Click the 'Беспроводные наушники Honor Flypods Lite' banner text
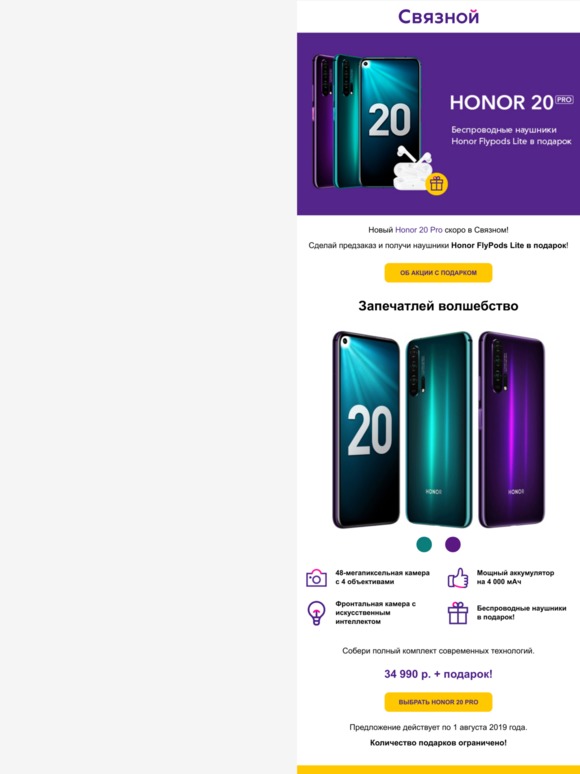Viewport: 580px width, 774px height. pos(511,136)
